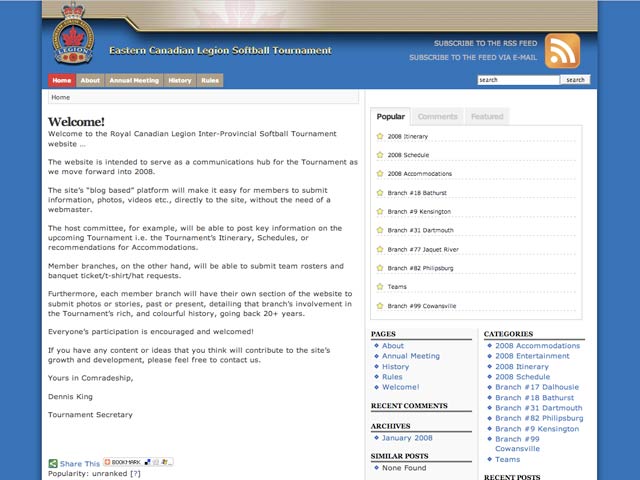
Task: Click the Share This link
Action: click(x=80, y=464)
